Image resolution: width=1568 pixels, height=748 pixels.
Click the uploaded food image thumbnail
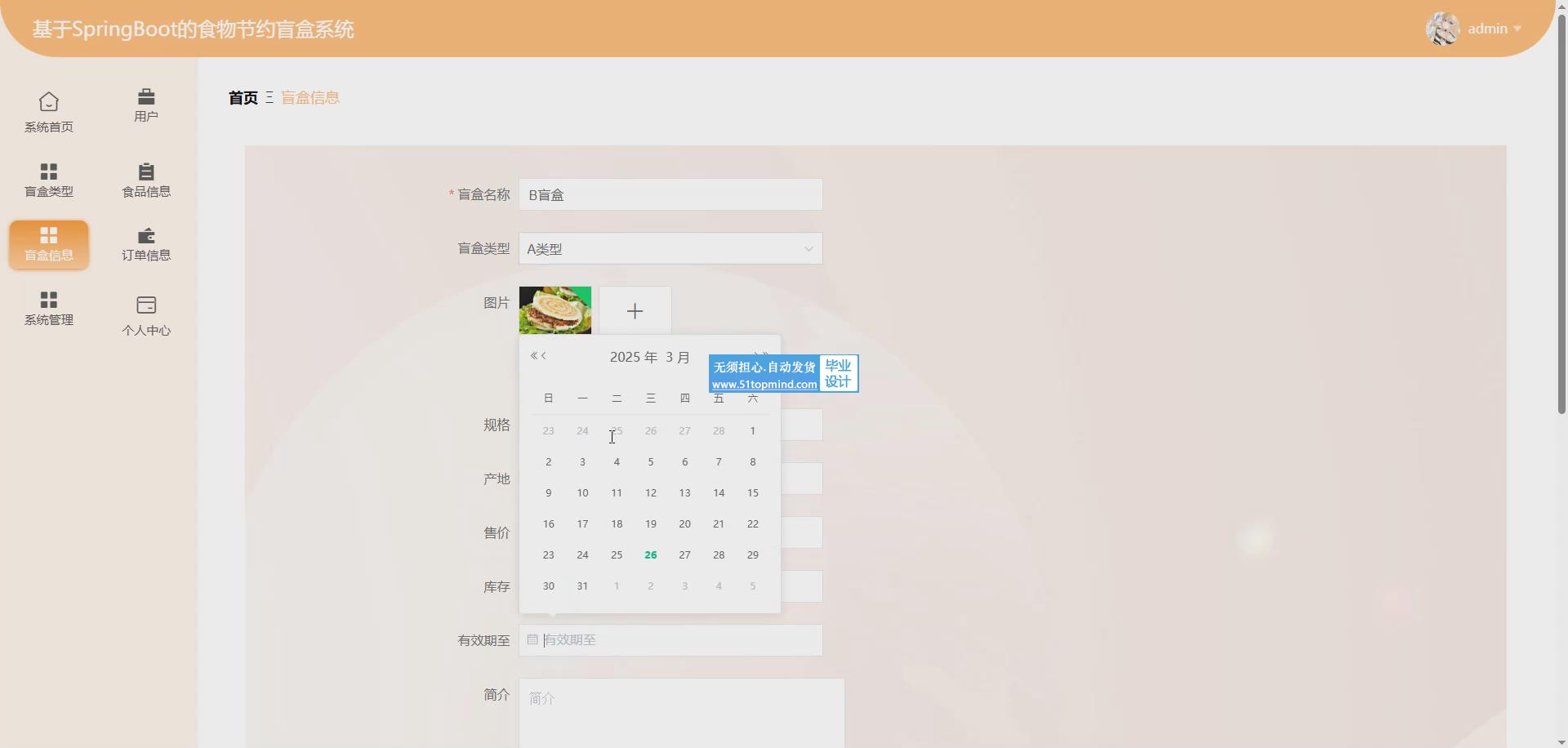point(555,310)
